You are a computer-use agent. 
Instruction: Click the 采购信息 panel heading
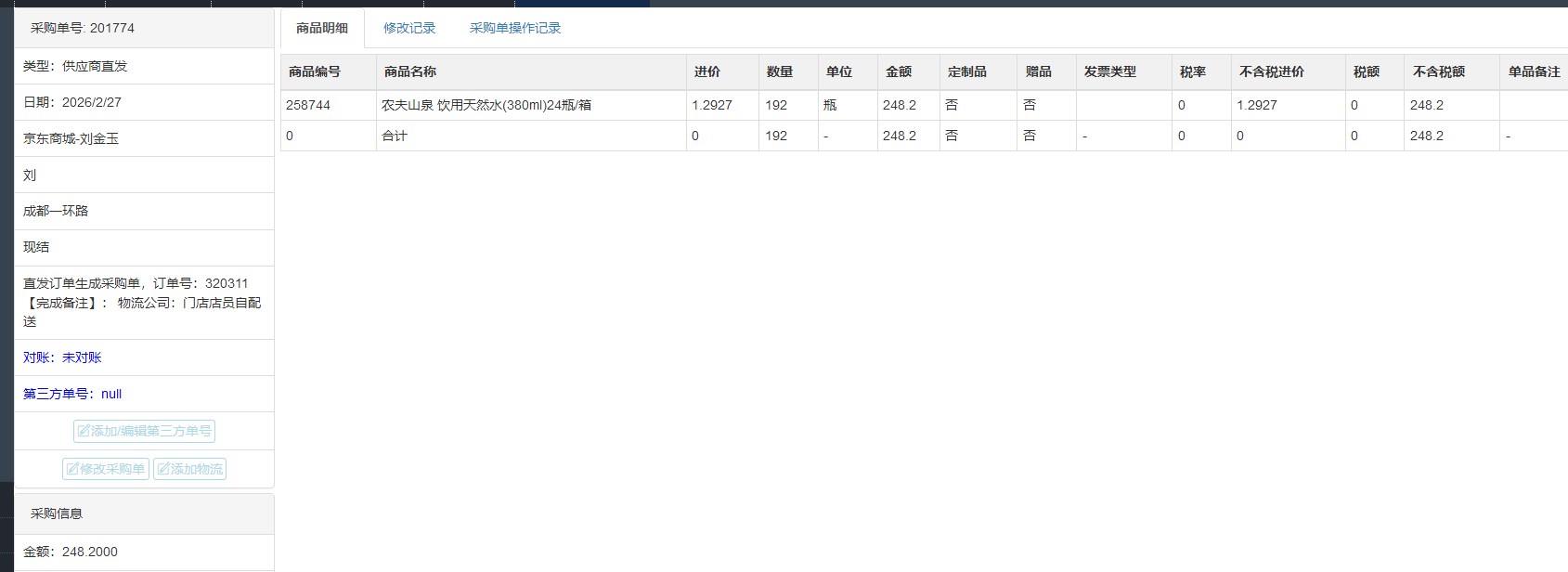pos(57,513)
